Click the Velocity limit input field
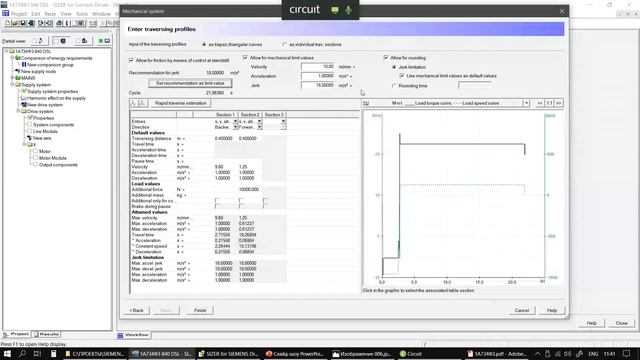The width and height of the screenshot is (640, 360). pos(318,67)
